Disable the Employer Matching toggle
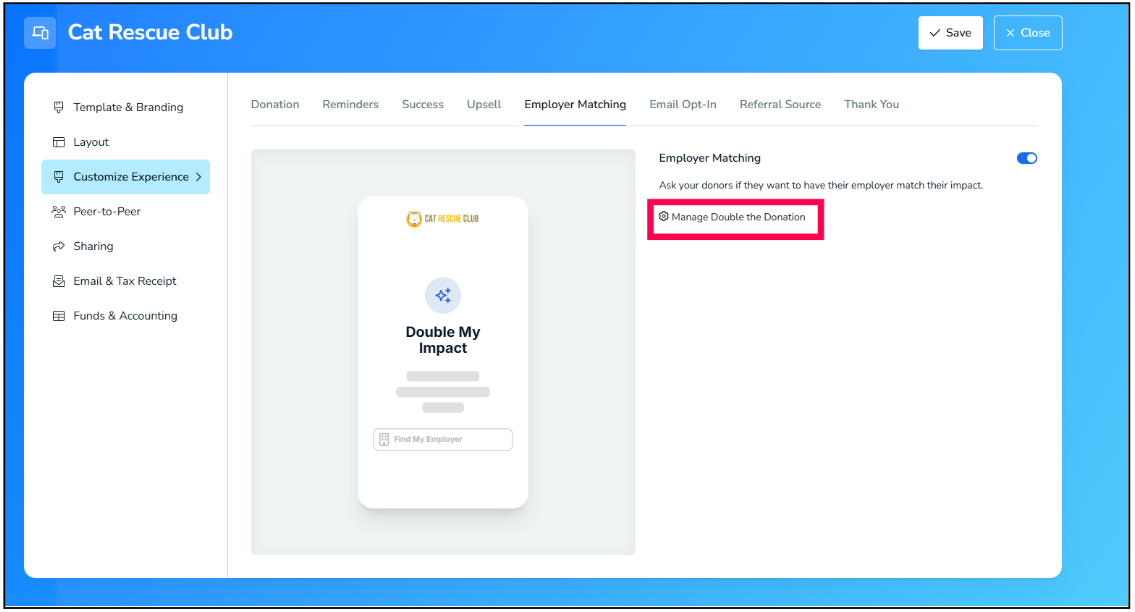Viewport: 1135px width, 612px height. [1026, 158]
